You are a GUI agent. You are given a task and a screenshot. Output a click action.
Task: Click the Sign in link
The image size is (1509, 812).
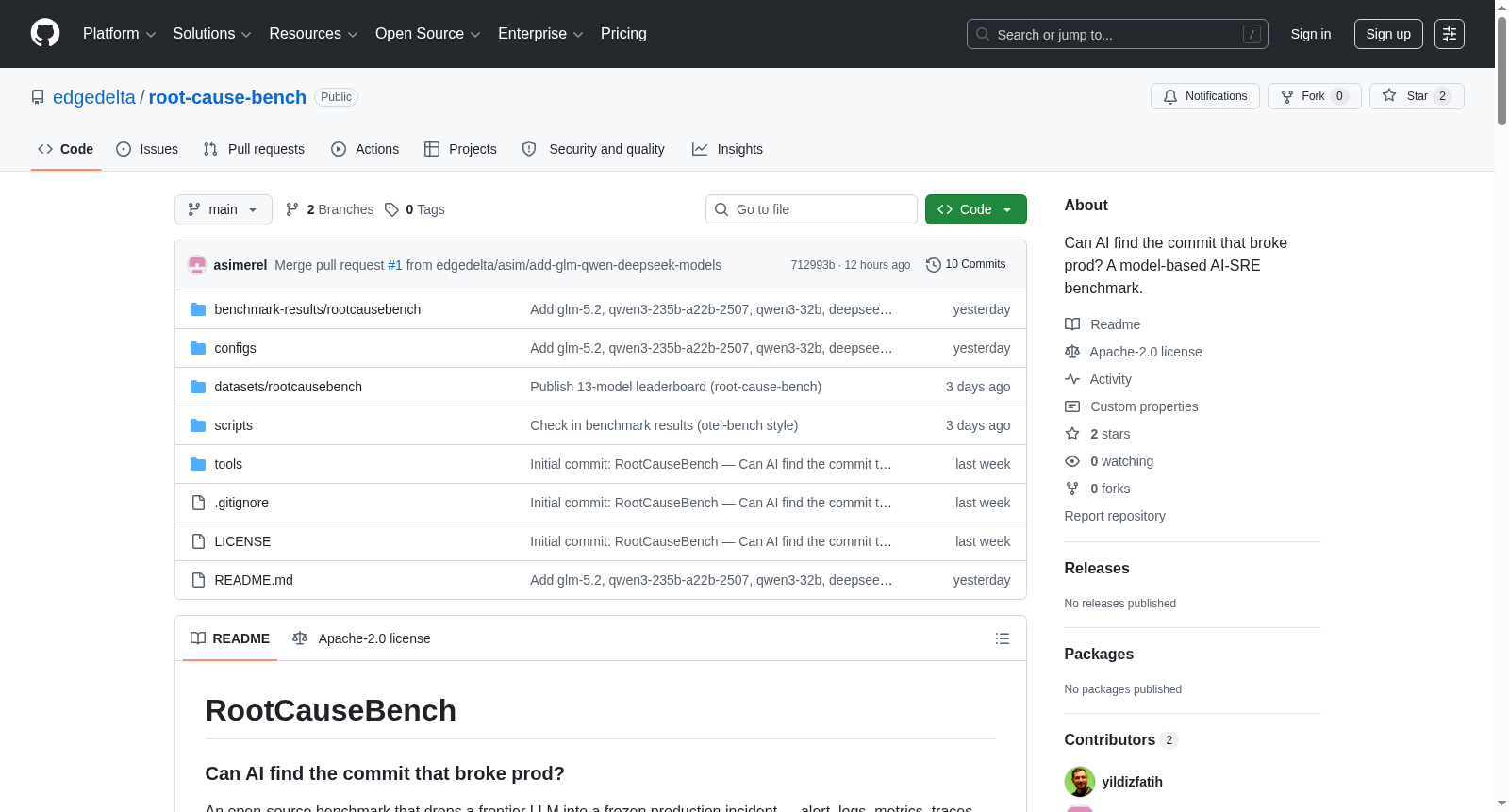point(1311,34)
